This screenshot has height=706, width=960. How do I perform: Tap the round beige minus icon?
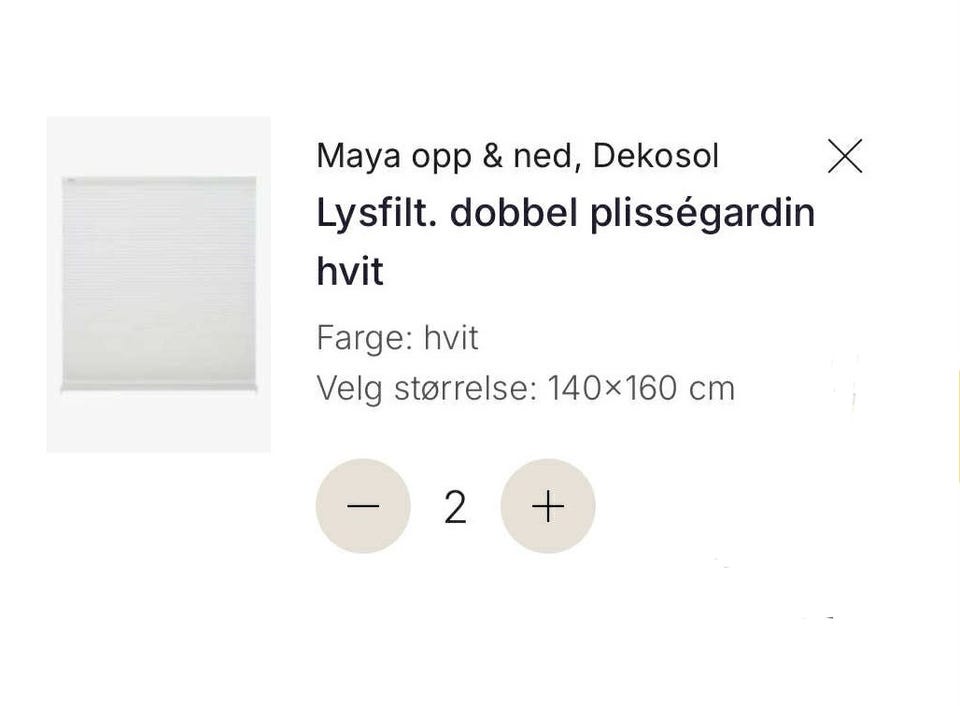(363, 506)
